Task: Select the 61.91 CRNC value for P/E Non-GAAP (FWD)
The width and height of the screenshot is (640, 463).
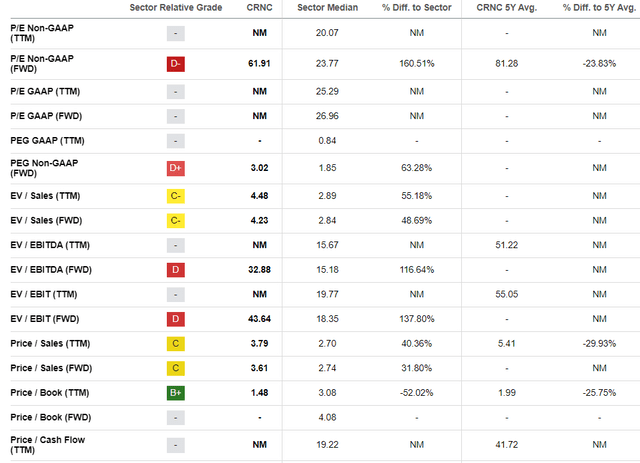Action: pyautogui.click(x=259, y=64)
